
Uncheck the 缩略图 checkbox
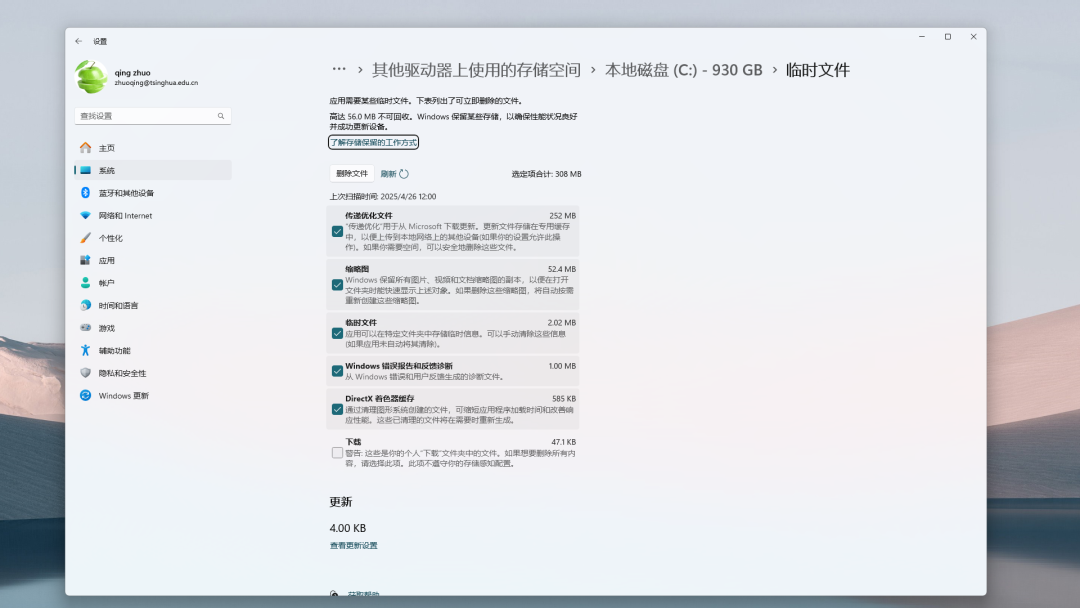338,285
